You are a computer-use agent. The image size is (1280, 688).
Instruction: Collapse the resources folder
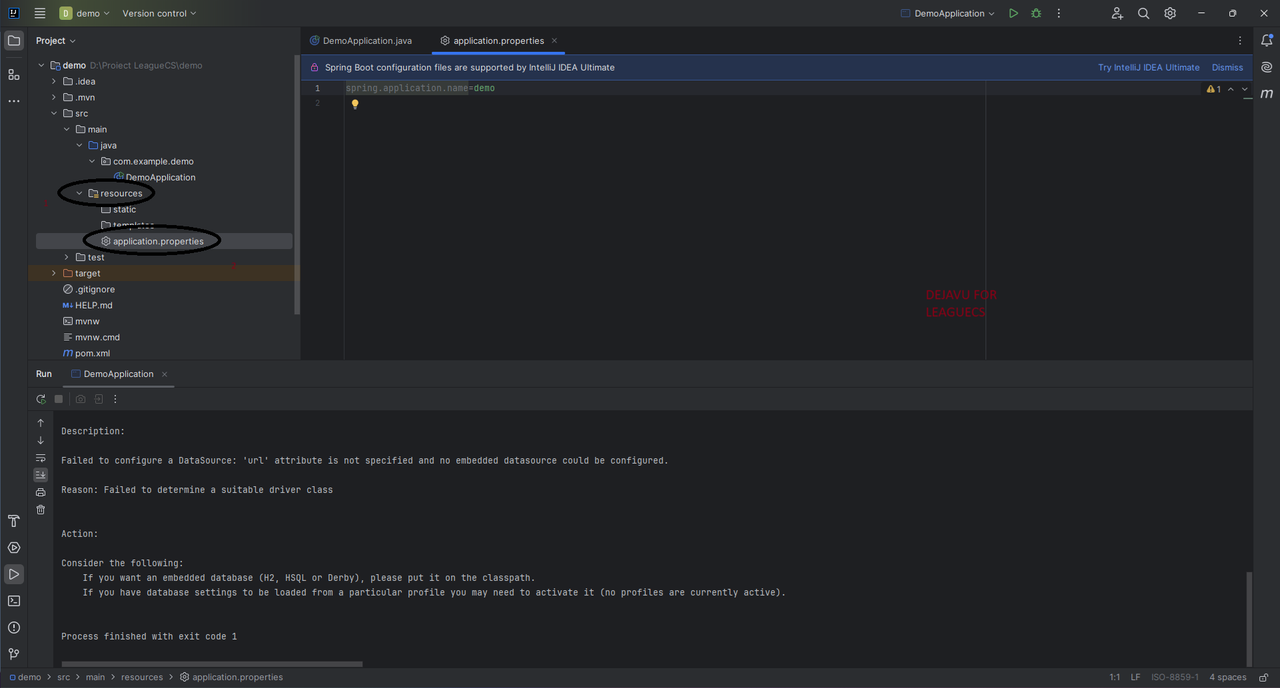(79, 193)
